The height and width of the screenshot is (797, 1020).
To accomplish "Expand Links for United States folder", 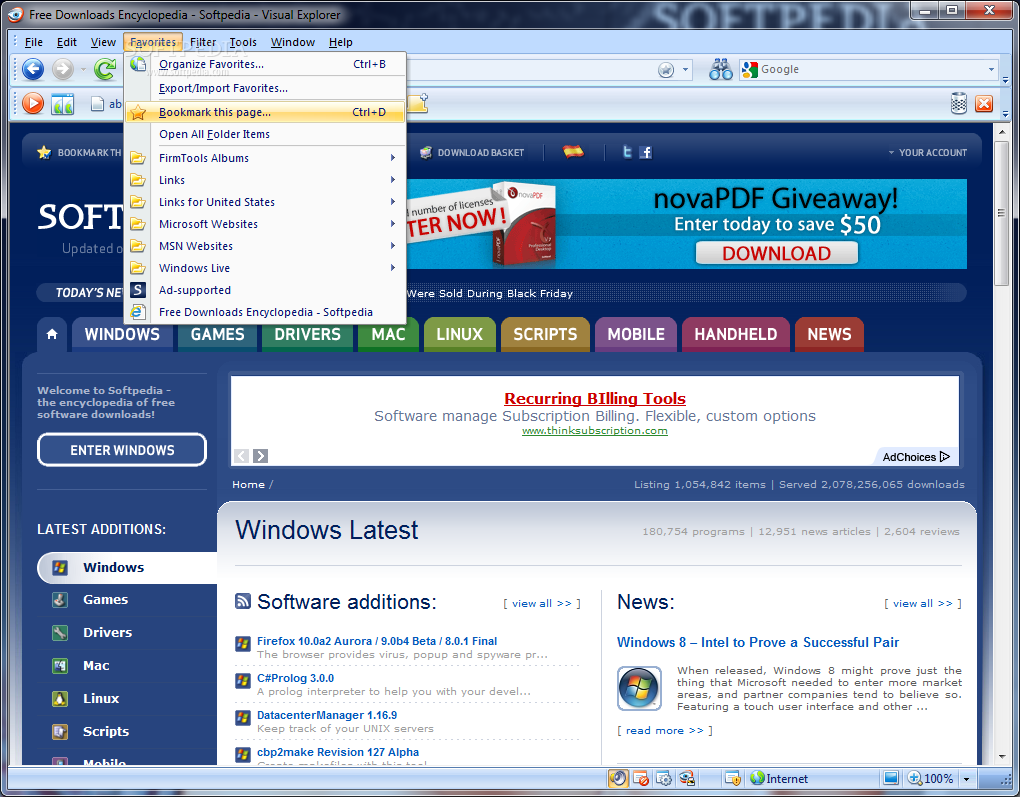I will (x=265, y=202).
